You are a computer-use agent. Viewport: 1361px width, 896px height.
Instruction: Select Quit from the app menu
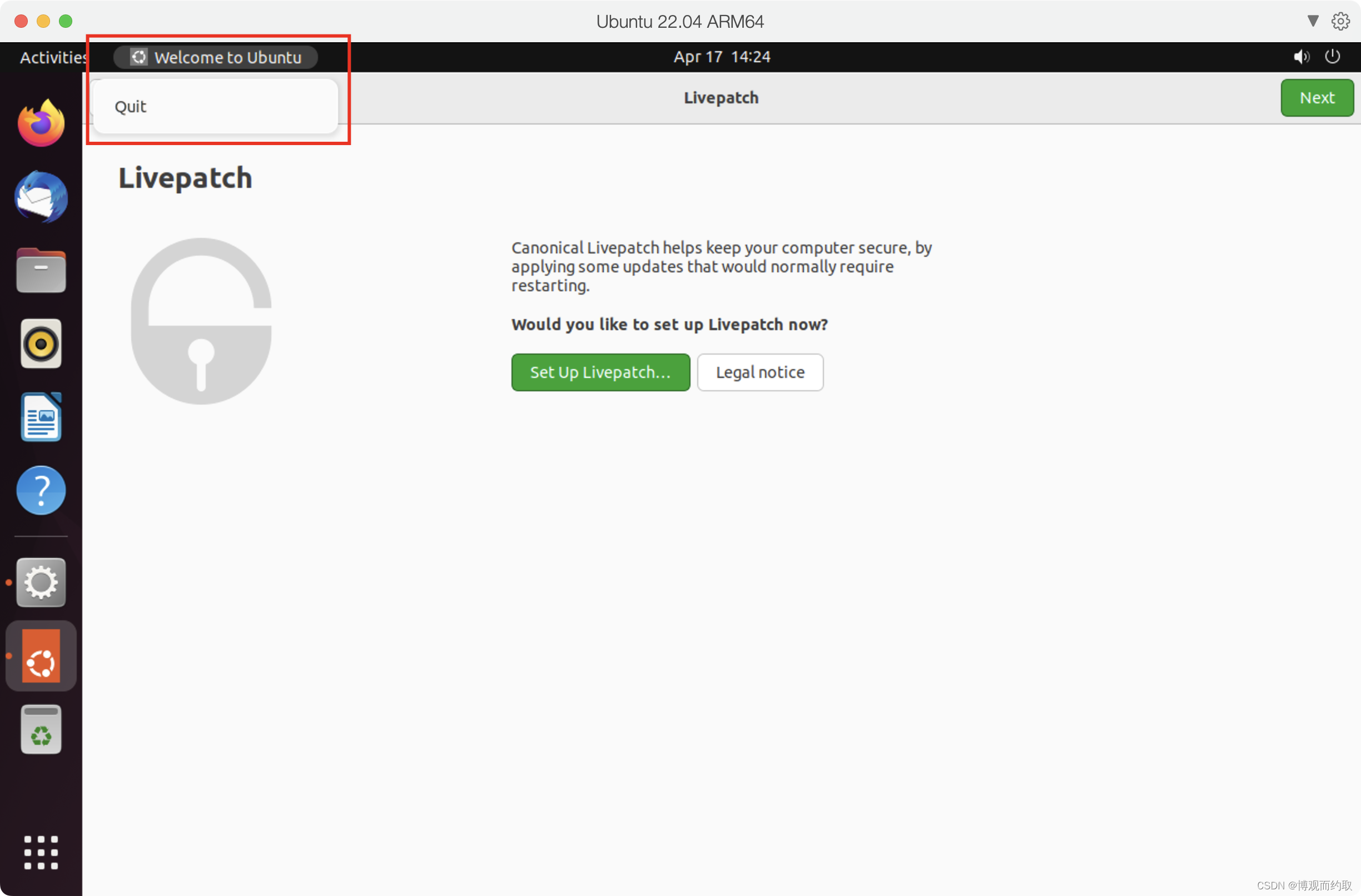131,107
